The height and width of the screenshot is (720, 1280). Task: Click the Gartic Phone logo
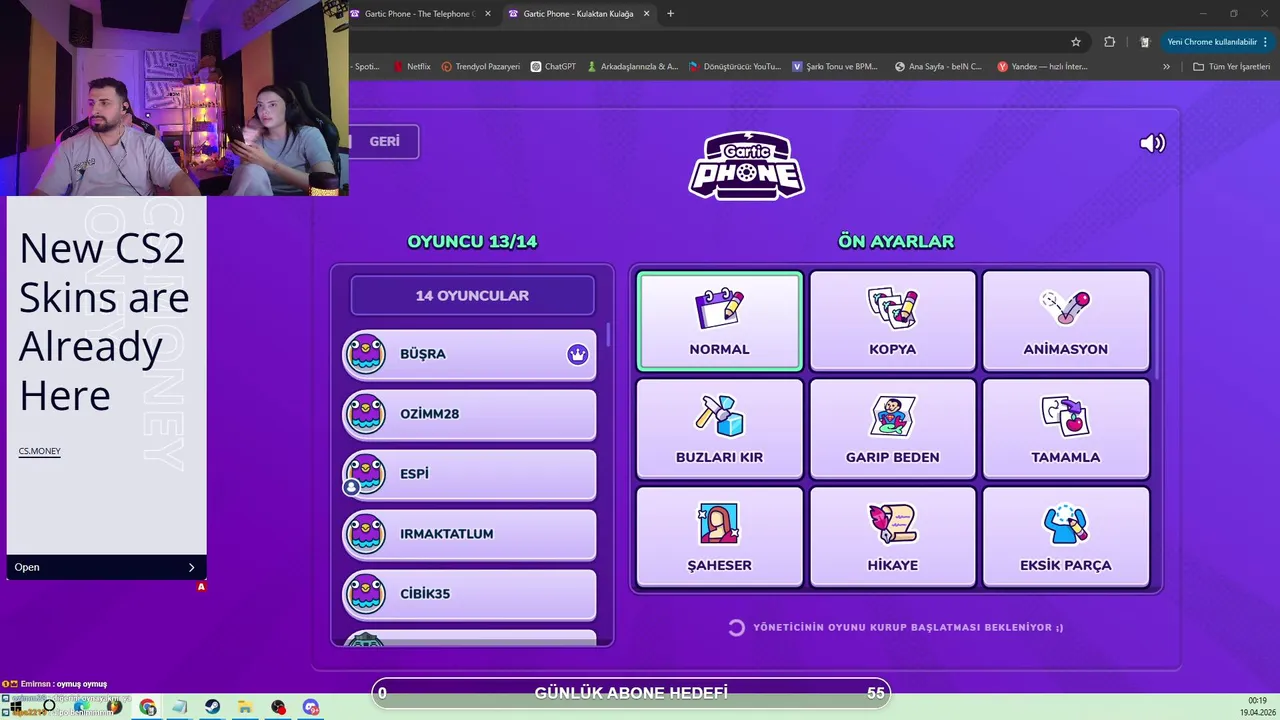746,166
